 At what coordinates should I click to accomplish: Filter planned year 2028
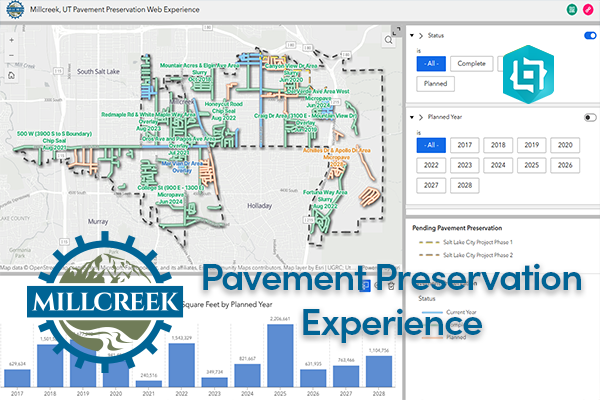click(x=465, y=186)
